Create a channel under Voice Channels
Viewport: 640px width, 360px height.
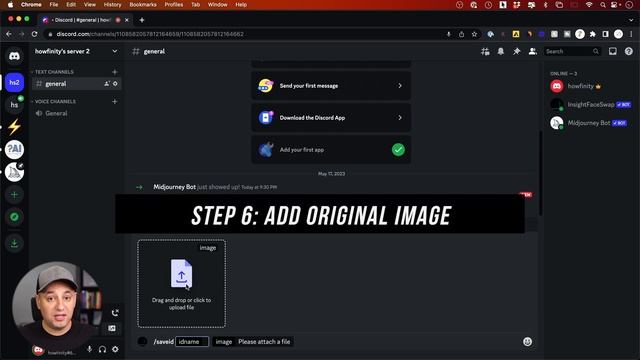point(115,101)
